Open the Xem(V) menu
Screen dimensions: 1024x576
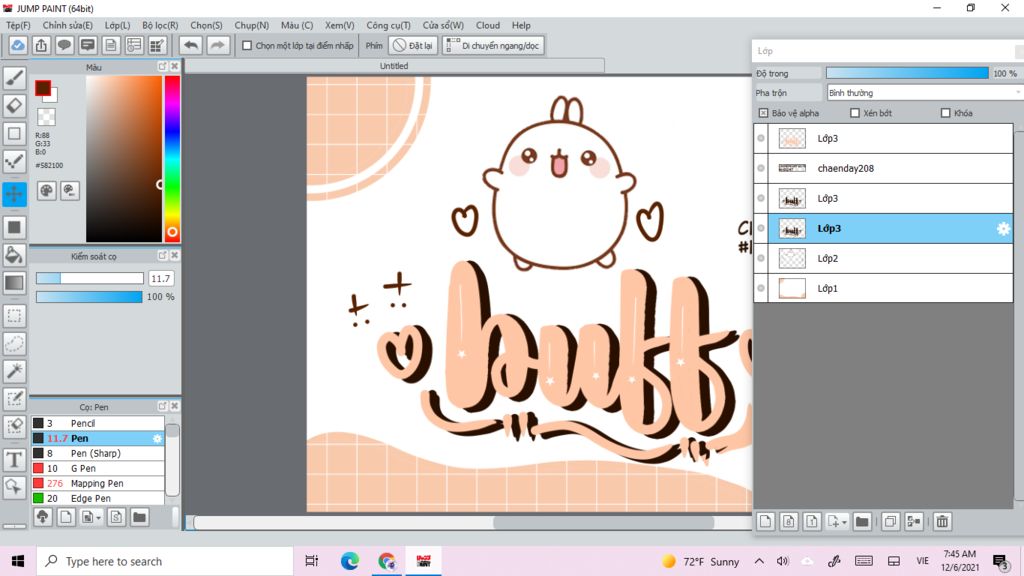(x=340, y=25)
